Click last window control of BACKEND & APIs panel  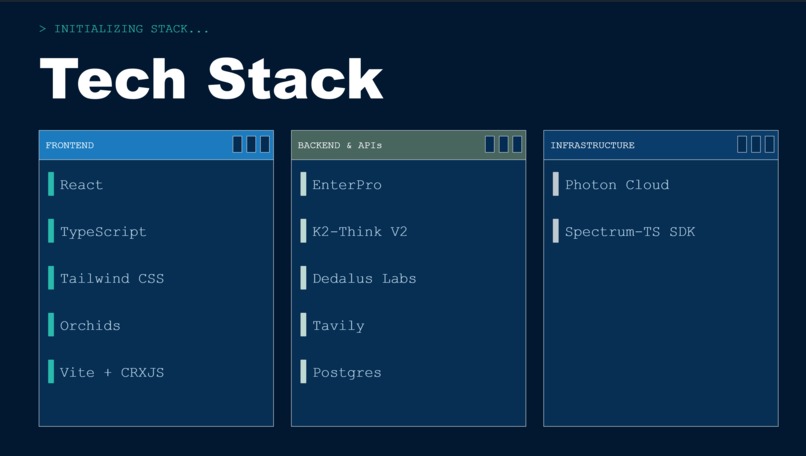click(x=517, y=144)
